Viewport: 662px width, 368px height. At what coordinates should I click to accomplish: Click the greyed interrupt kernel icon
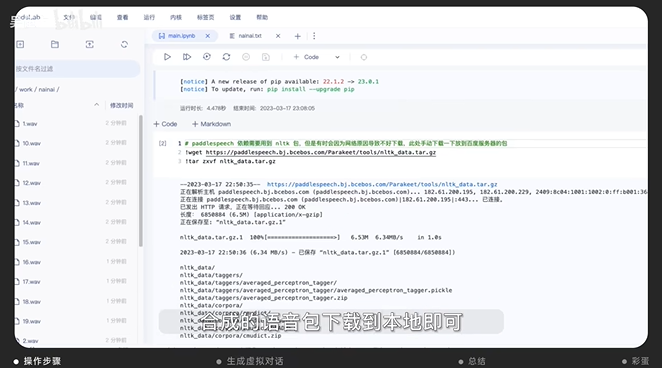(x=246, y=57)
